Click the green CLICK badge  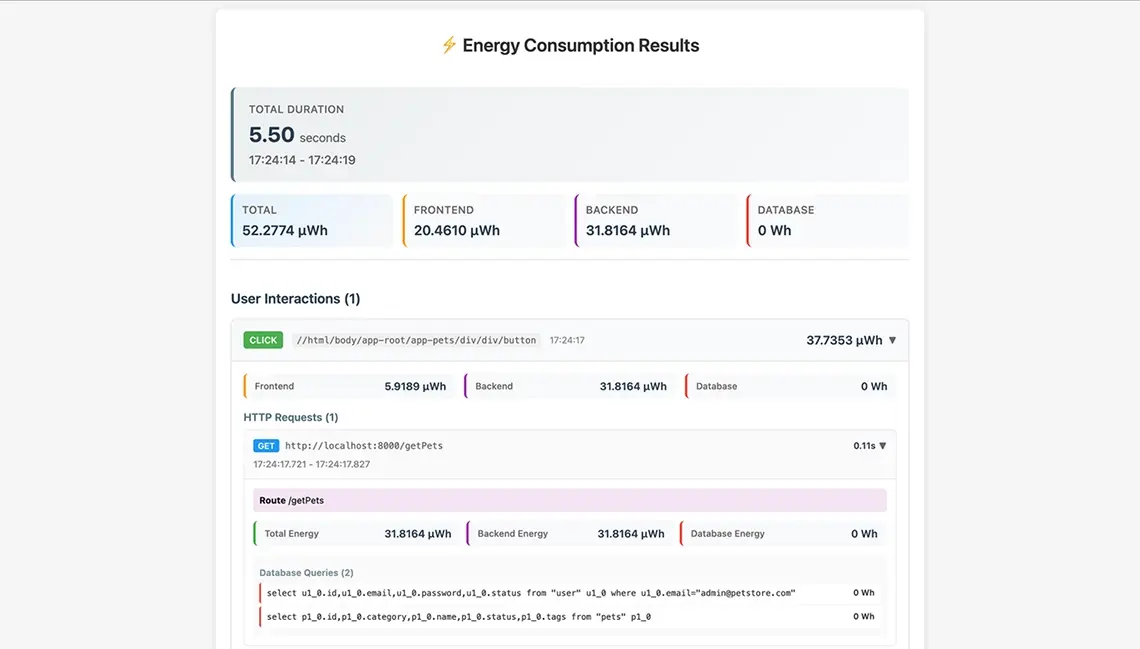263,340
